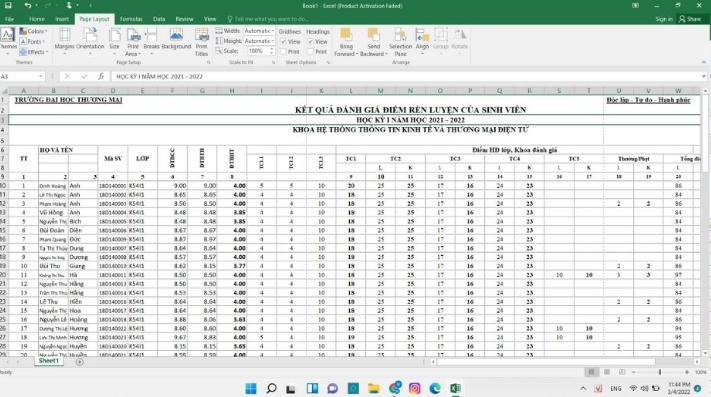Select cell with KẾT QUẢ ĐÁNH GIÁ title
711x397 pixels.
[410, 110]
